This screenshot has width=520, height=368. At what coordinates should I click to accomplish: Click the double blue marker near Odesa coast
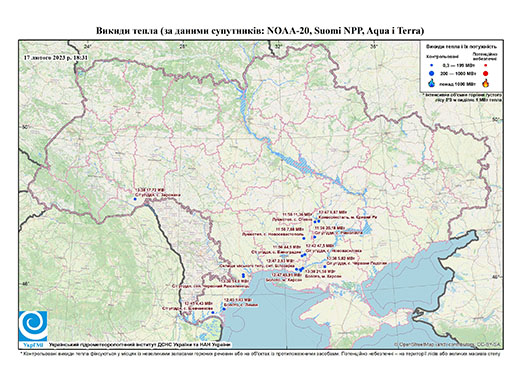(243, 276)
